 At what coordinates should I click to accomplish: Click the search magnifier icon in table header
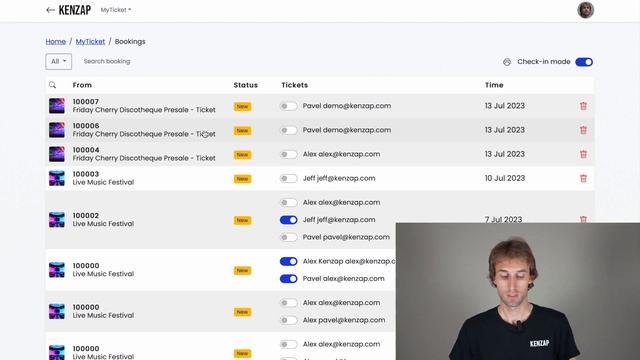52,85
